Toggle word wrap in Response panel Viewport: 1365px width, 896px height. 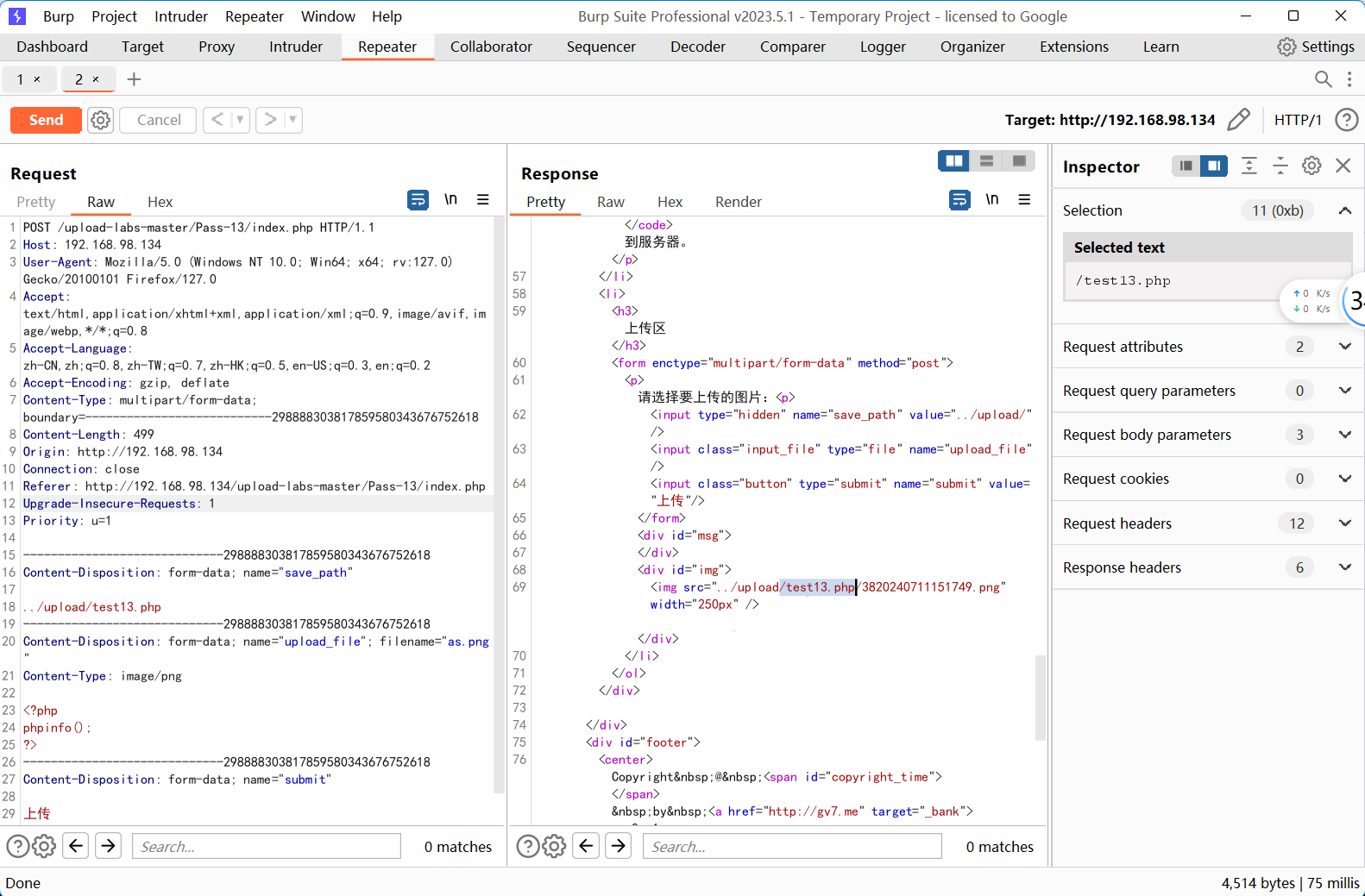(959, 200)
